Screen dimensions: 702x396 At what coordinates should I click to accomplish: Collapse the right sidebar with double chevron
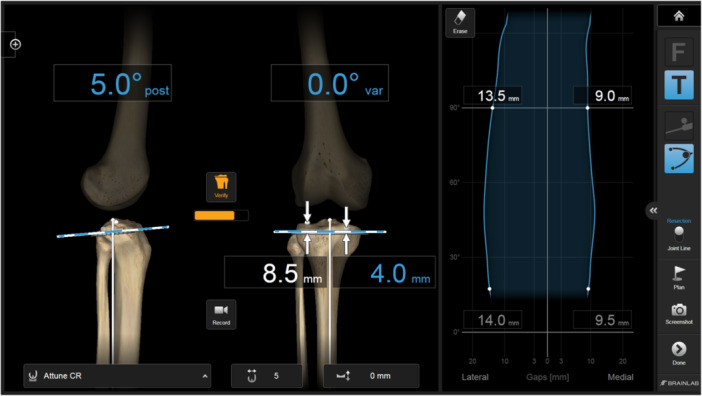tap(653, 210)
